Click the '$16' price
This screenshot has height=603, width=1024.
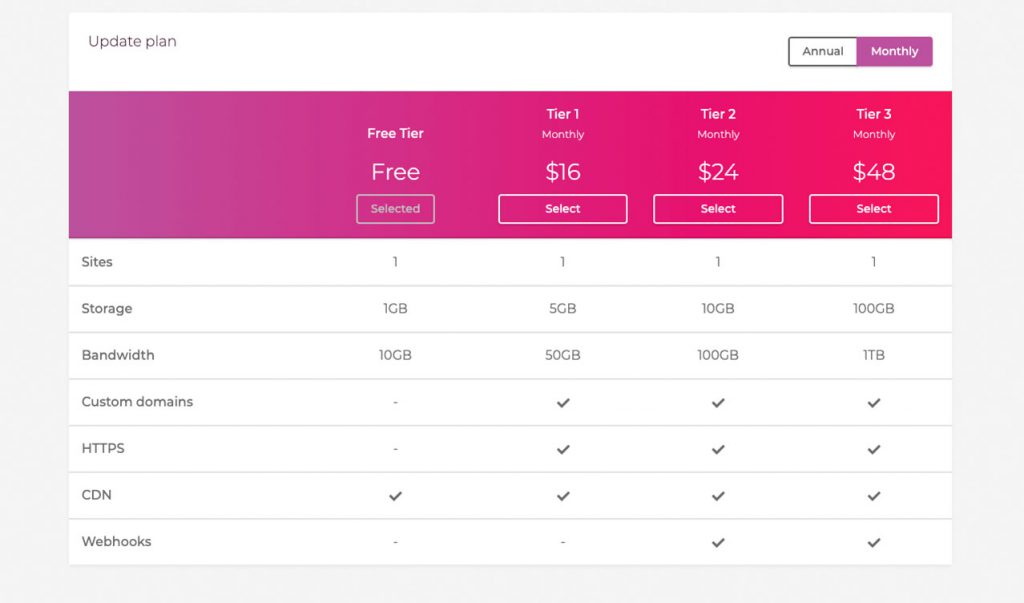coord(563,172)
